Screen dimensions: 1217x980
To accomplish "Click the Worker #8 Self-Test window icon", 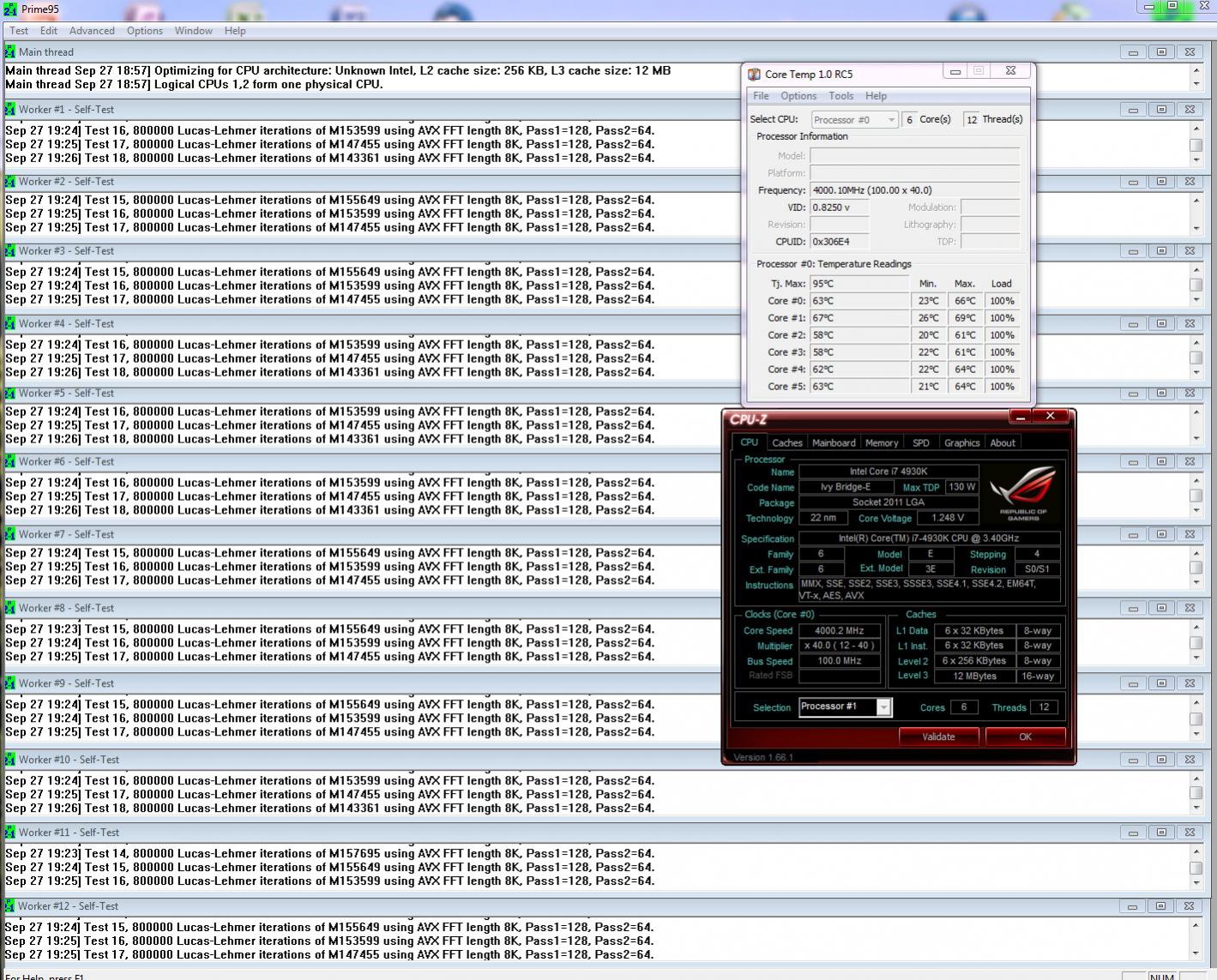I will coord(10,608).
